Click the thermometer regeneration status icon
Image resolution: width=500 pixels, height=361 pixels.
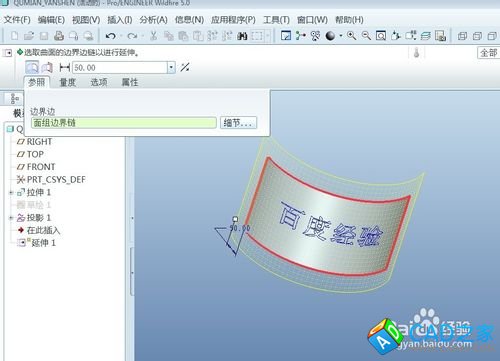[416, 53]
